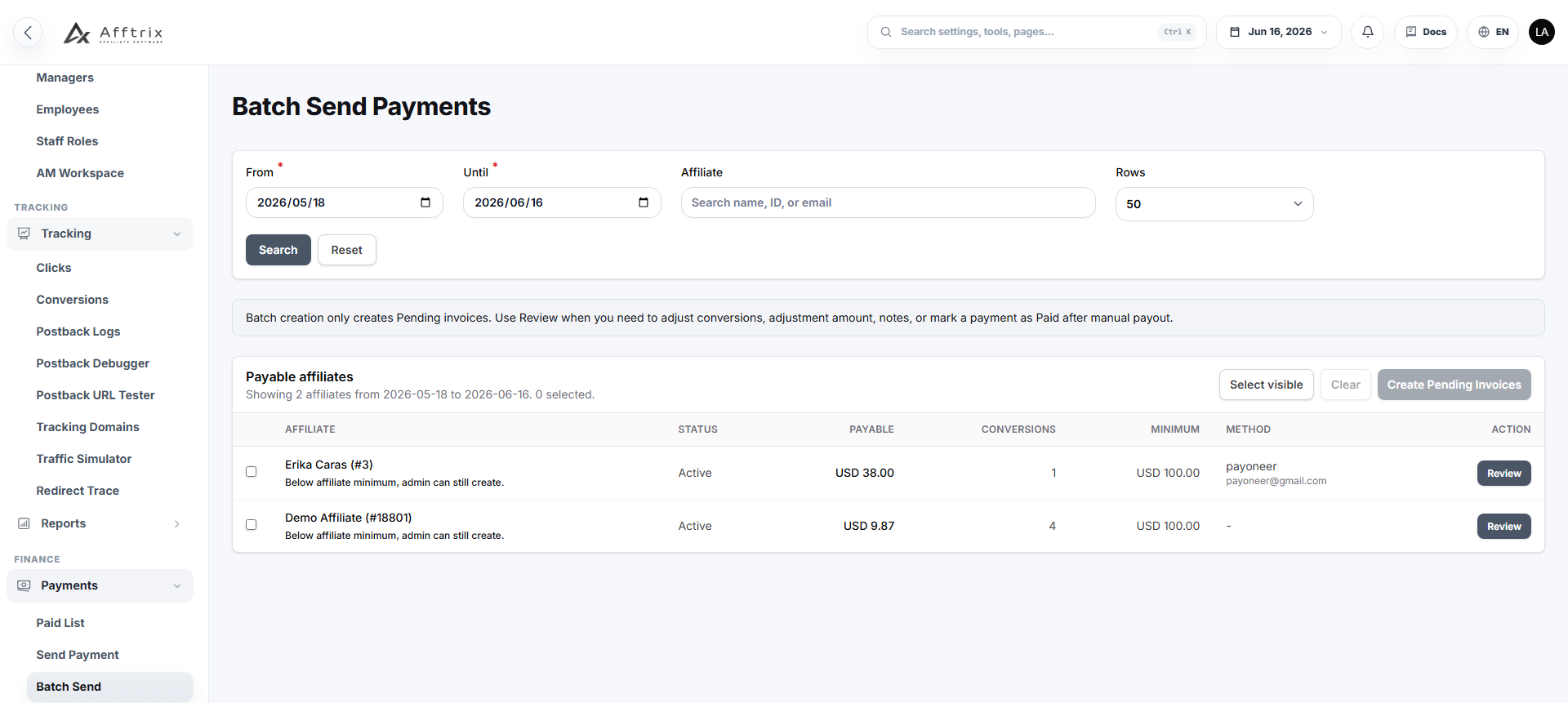Click the Payments sidebar icon
The width and height of the screenshot is (1568, 703).
[24, 585]
